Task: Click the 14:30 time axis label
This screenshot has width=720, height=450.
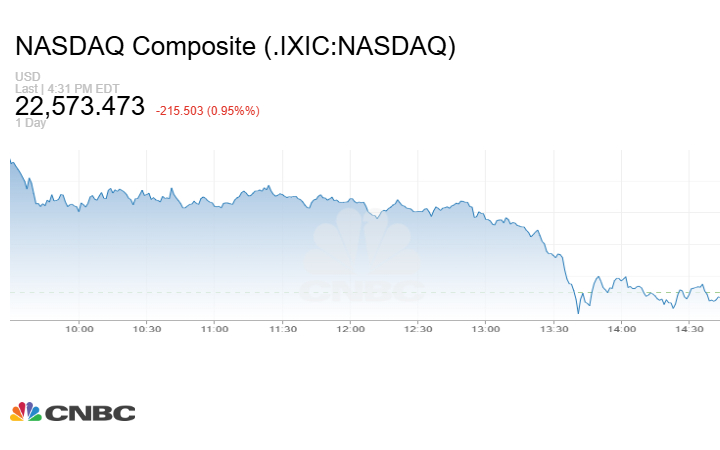Action: [689, 328]
